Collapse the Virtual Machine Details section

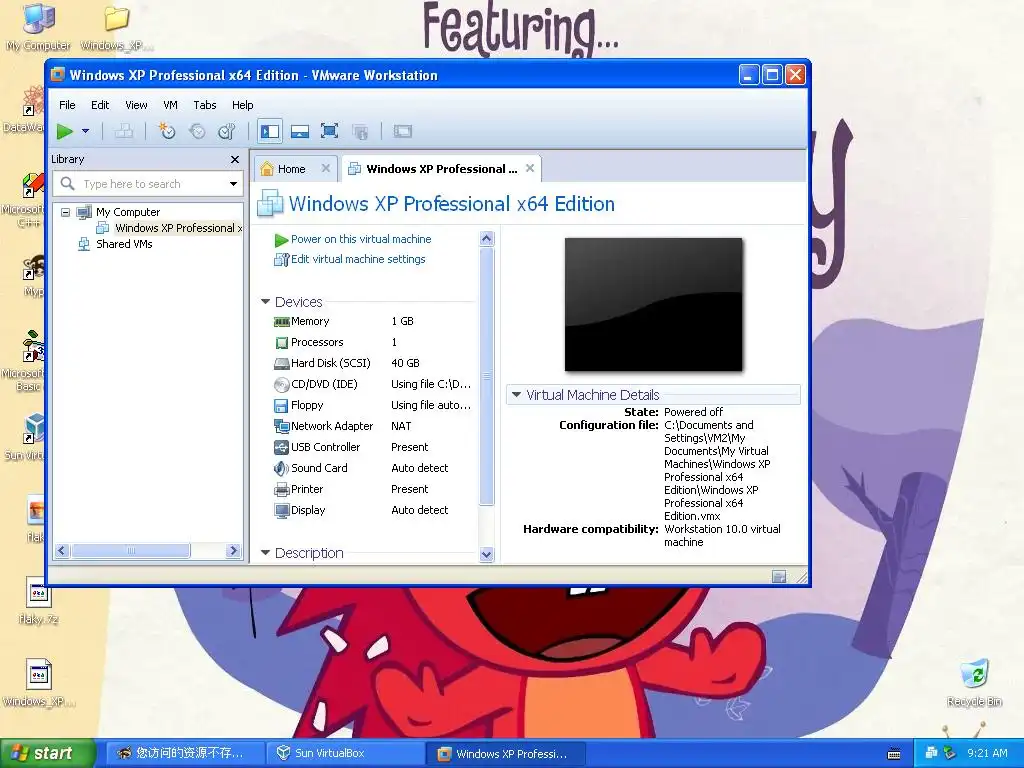tap(516, 394)
